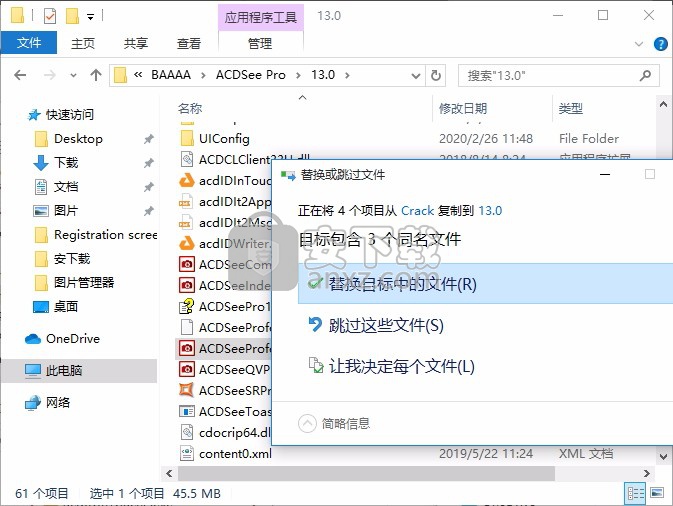Sort by the 名称 column header
The height and width of the screenshot is (506, 673).
coord(190,108)
